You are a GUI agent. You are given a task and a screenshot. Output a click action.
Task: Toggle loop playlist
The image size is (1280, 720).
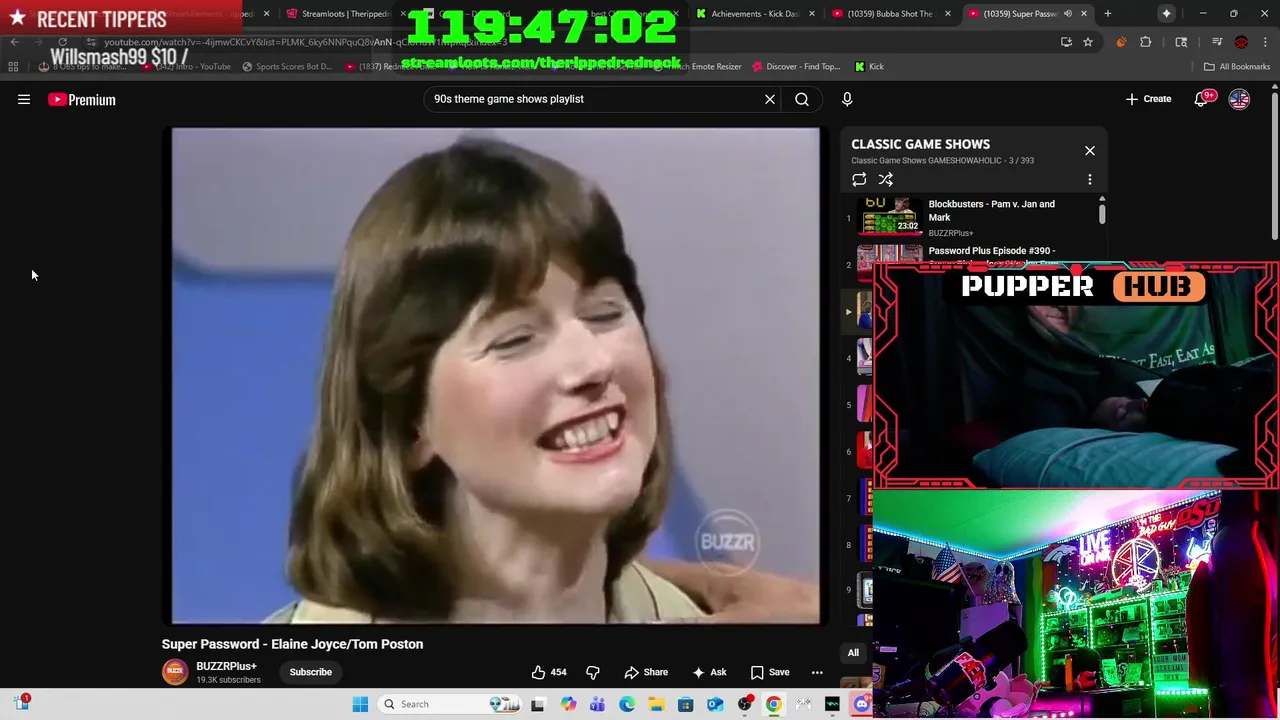click(x=859, y=180)
